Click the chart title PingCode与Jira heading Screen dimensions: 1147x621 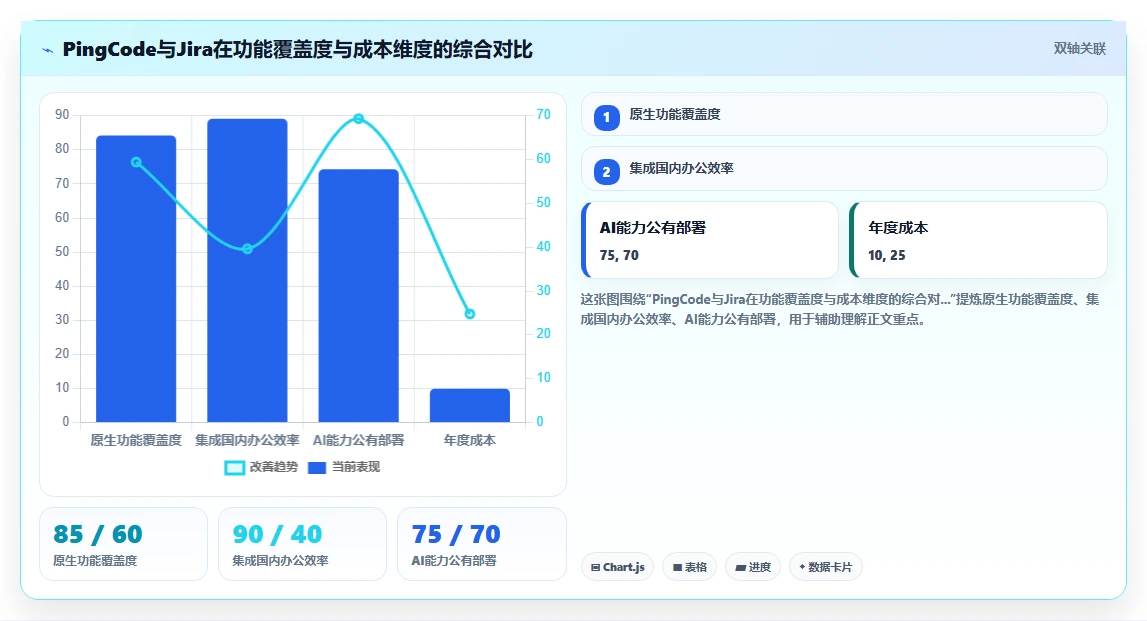297,50
